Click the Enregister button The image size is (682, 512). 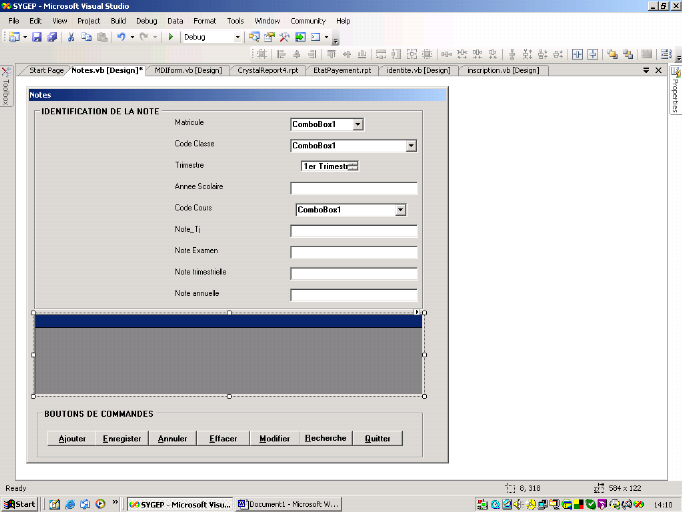[x=122, y=439]
